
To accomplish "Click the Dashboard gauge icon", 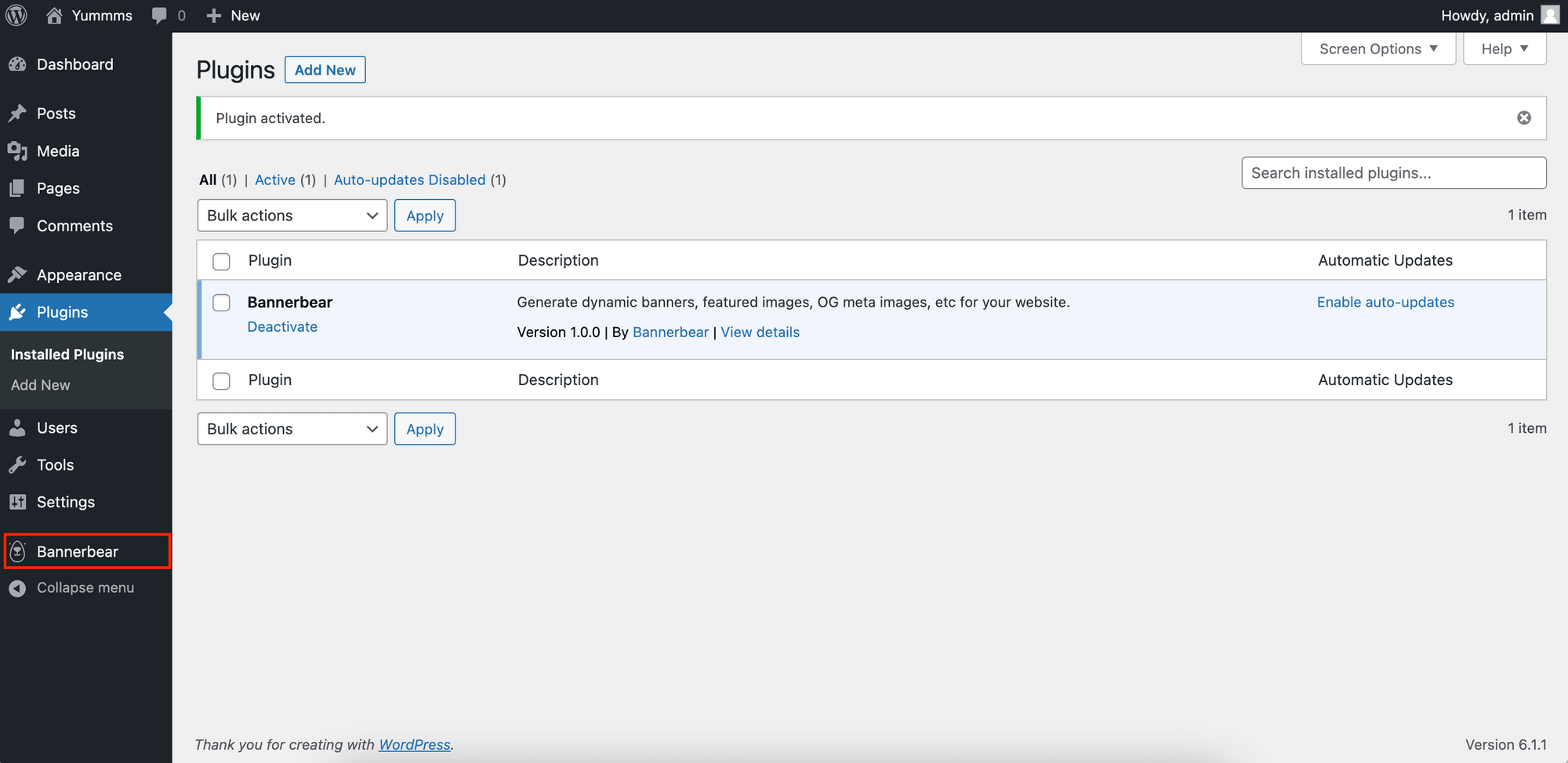I will click(17, 65).
